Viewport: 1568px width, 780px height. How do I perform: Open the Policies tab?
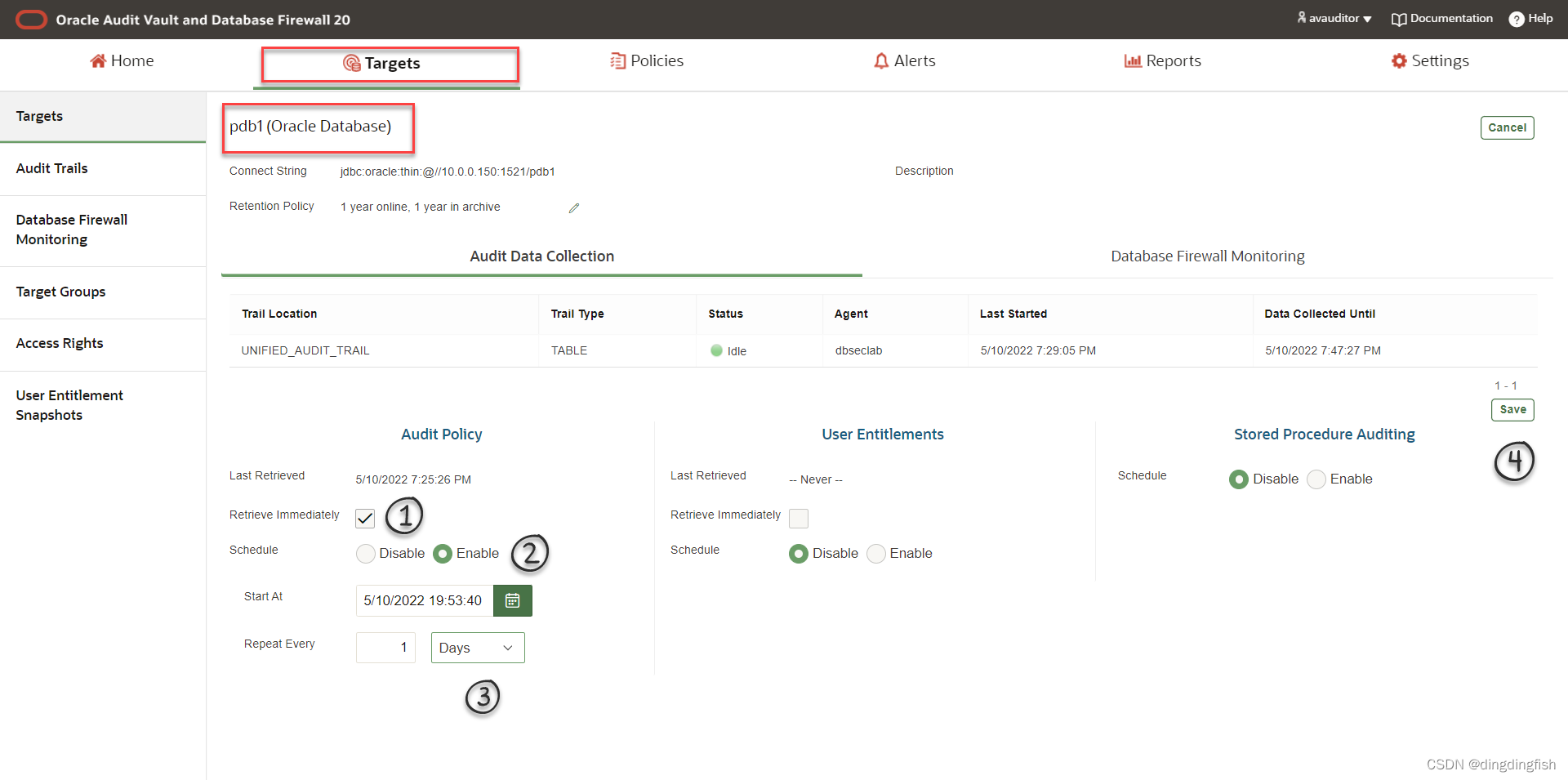[647, 60]
